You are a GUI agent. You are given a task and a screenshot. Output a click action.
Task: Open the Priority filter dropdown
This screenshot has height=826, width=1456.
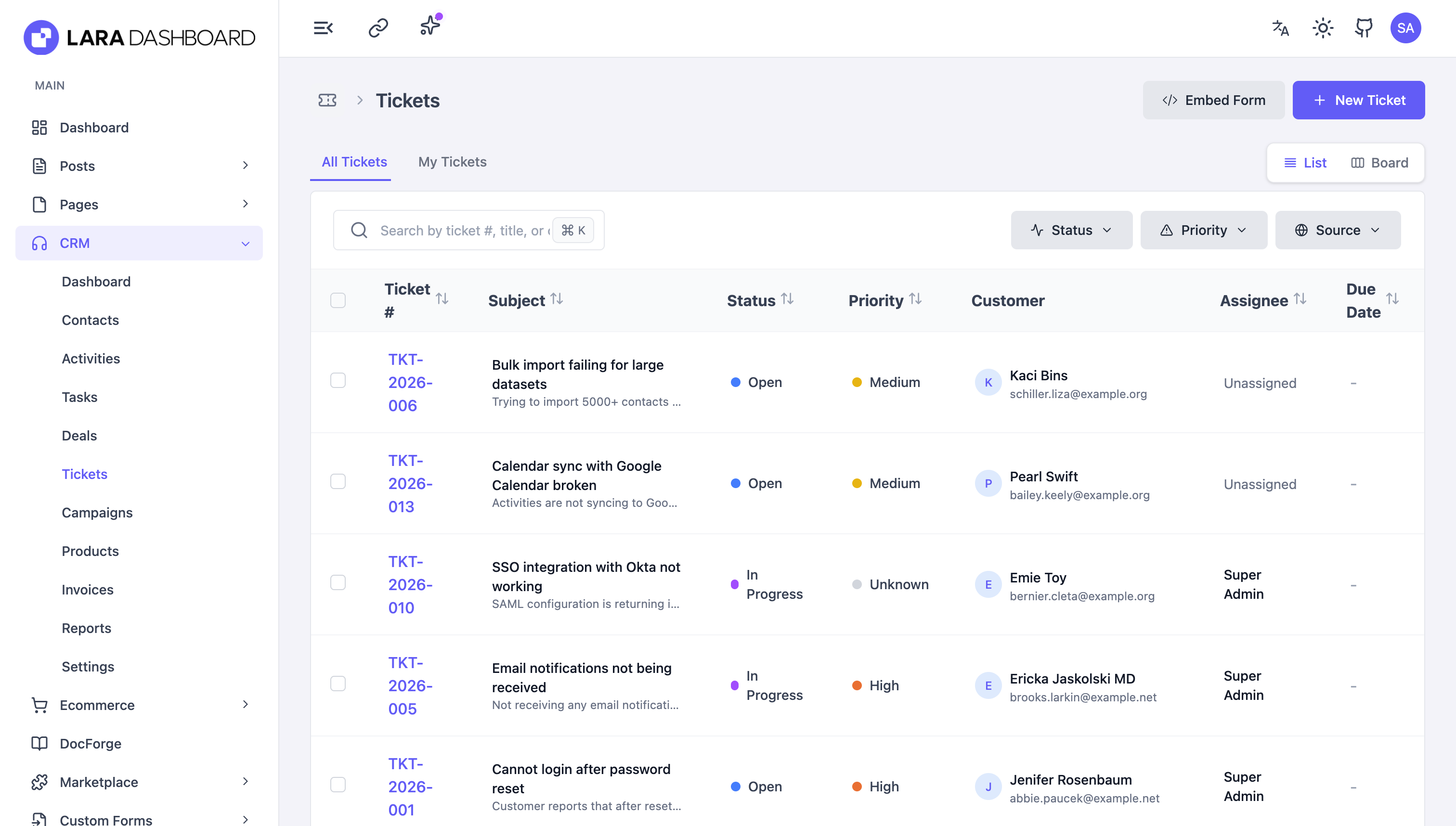1203,230
